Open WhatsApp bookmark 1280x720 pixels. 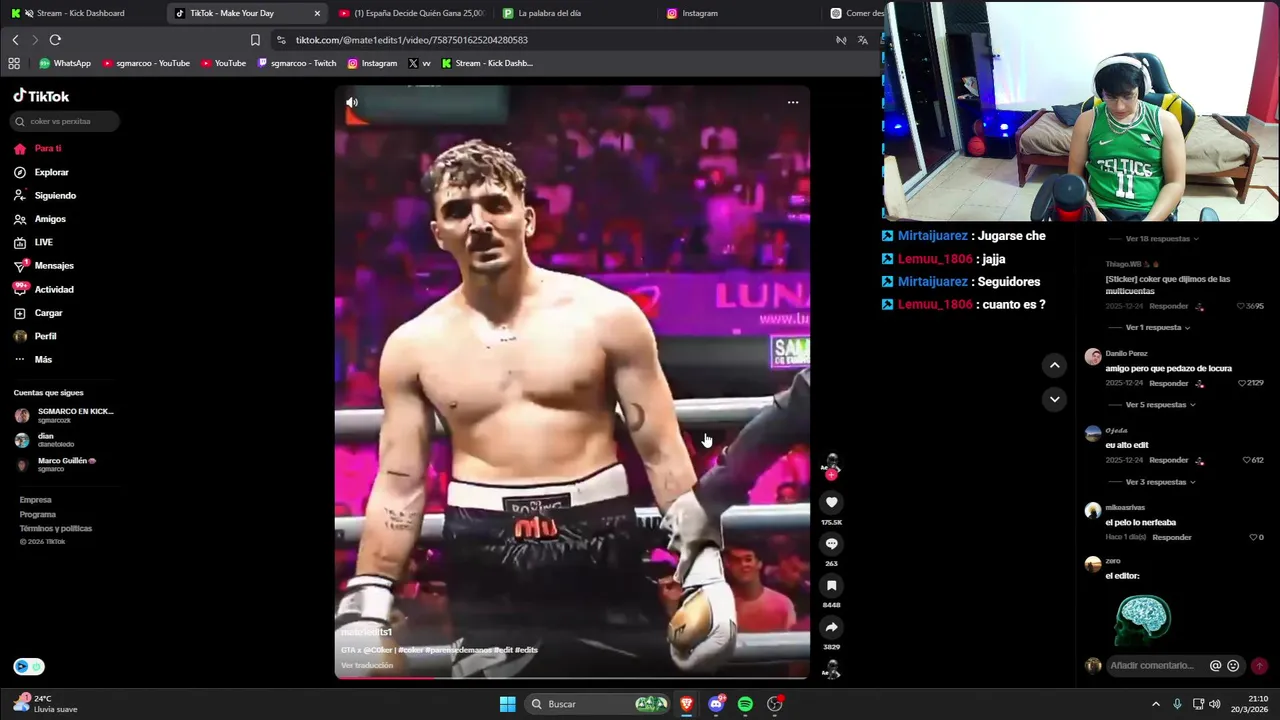[x=65, y=63]
